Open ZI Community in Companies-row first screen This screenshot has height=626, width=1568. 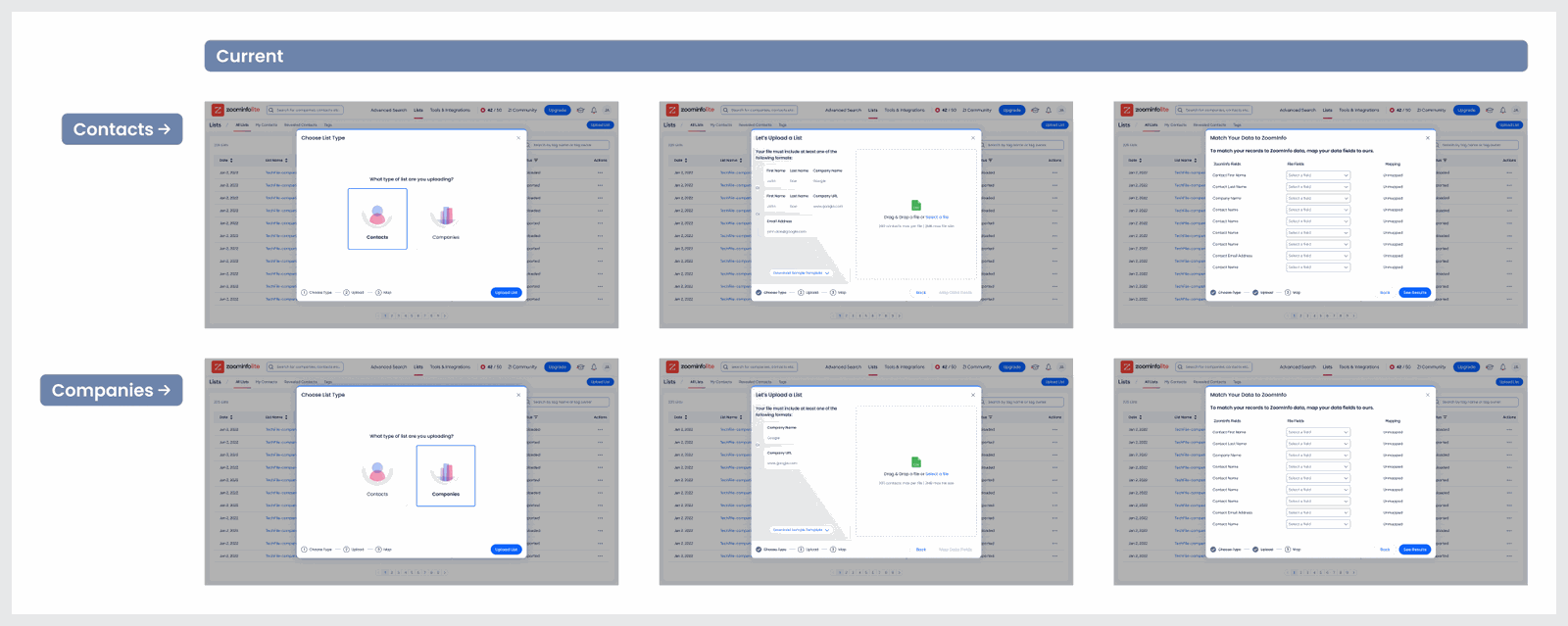522,367
